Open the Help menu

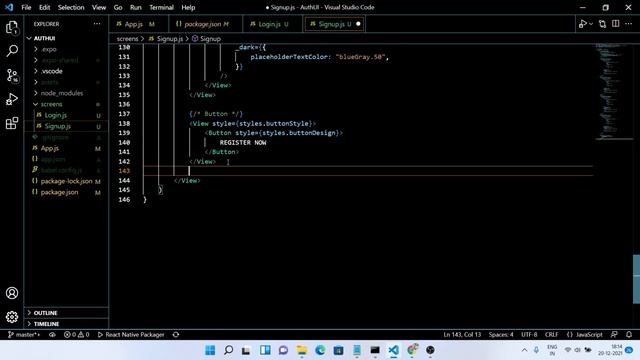click(188, 7)
